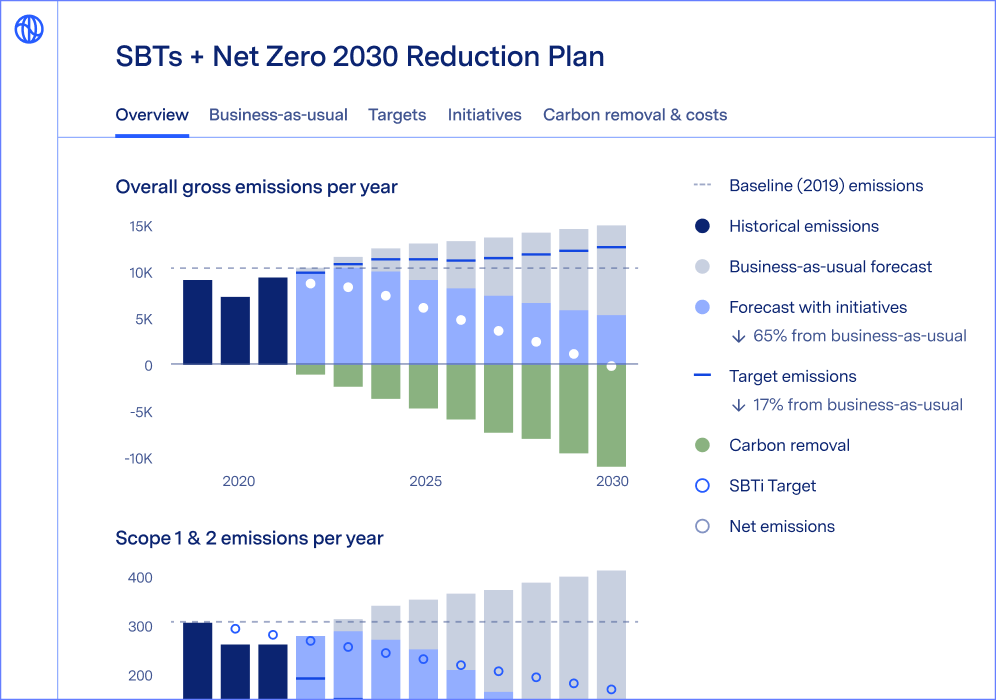This screenshot has height=700, width=996.
Task: Click the 65% from business-as-usual down arrow
Action: (x=739, y=336)
